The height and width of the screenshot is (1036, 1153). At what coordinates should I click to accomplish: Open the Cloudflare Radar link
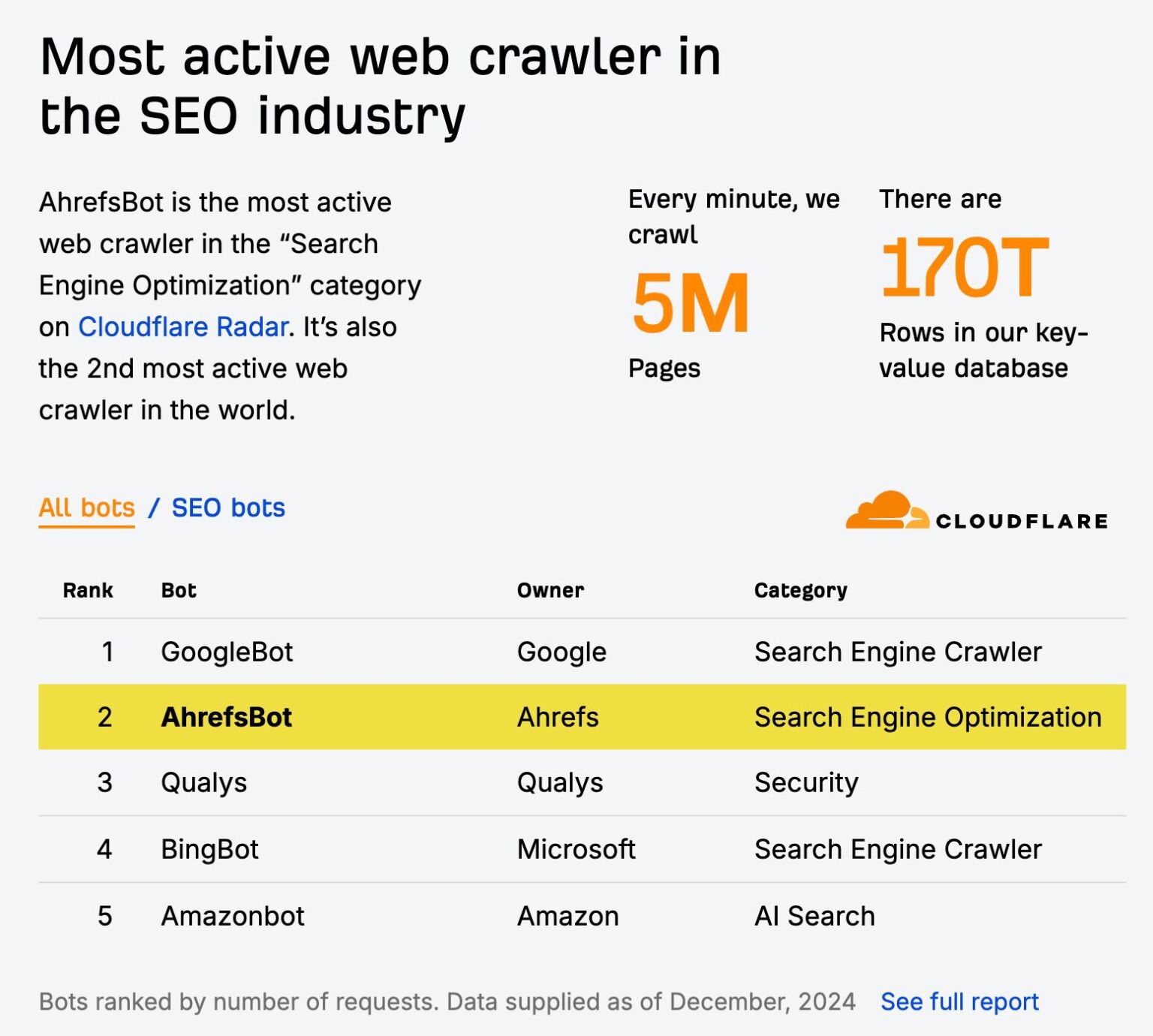(x=183, y=327)
